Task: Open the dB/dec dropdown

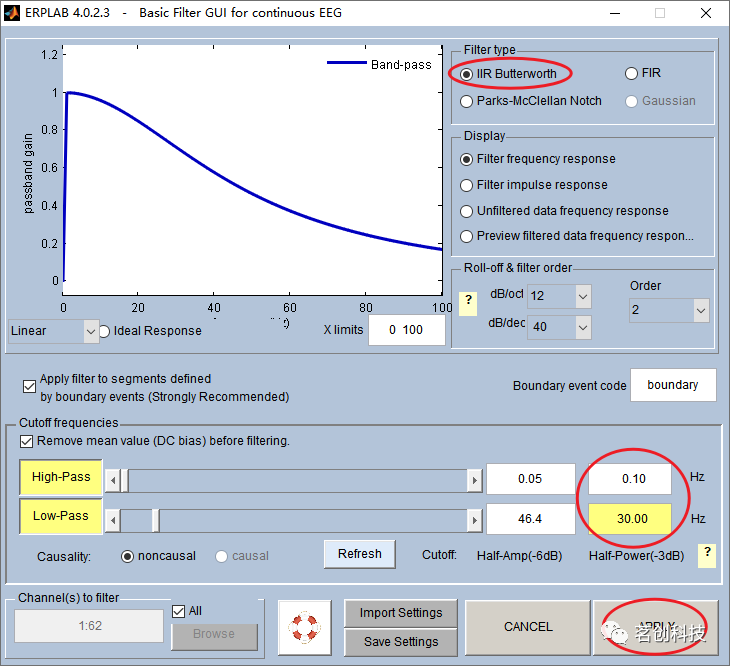Action: pyautogui.click(x=559, y=328)
